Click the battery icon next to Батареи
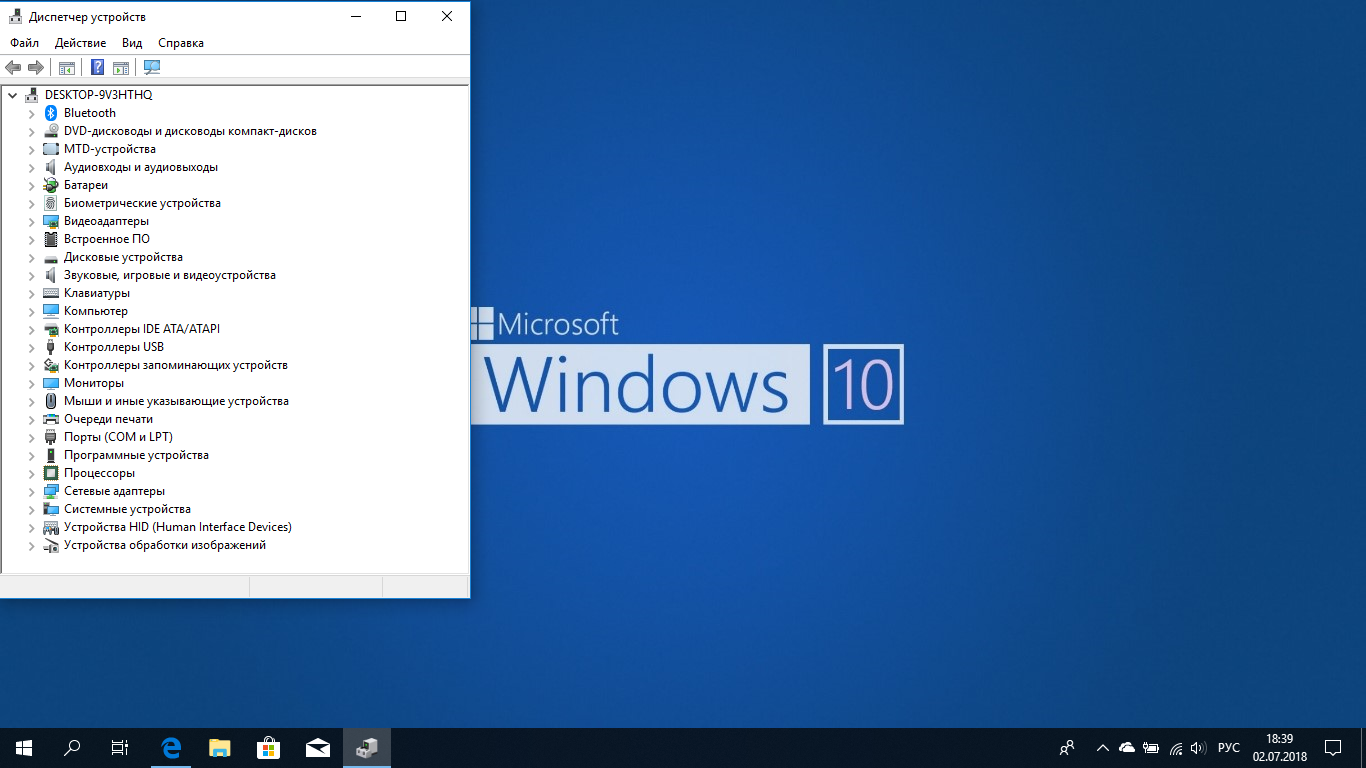The height and width of the screenshot is (768, 1366). pyautogui.click(x=51, y=185)
